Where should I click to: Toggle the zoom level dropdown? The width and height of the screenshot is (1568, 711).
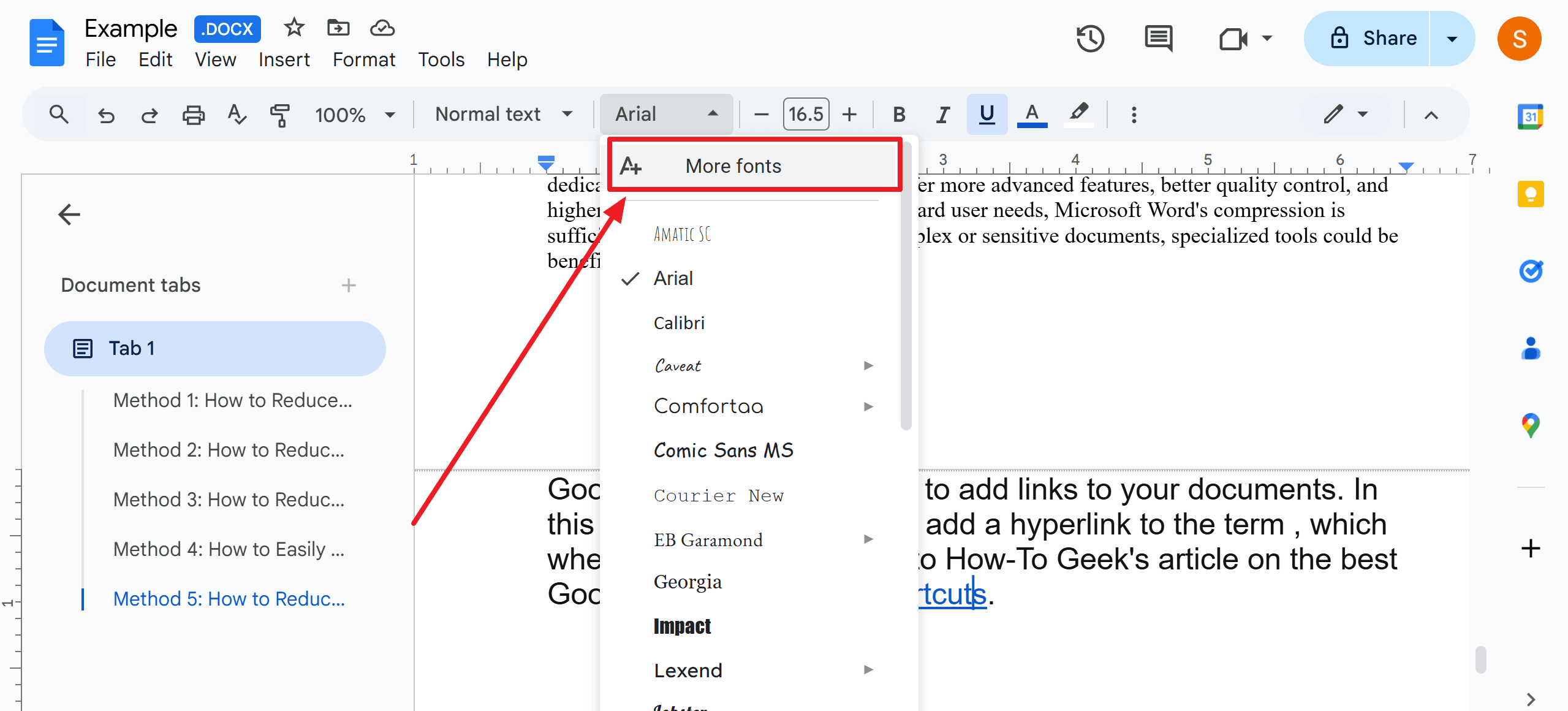[x=351, y=114]
